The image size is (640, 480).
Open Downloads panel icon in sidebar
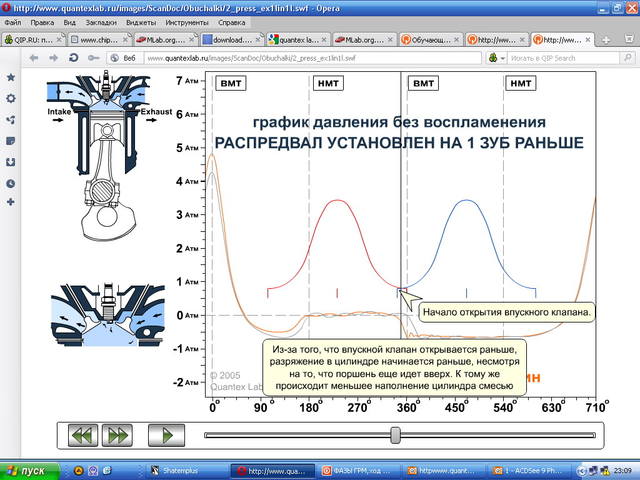coord(11,162)
